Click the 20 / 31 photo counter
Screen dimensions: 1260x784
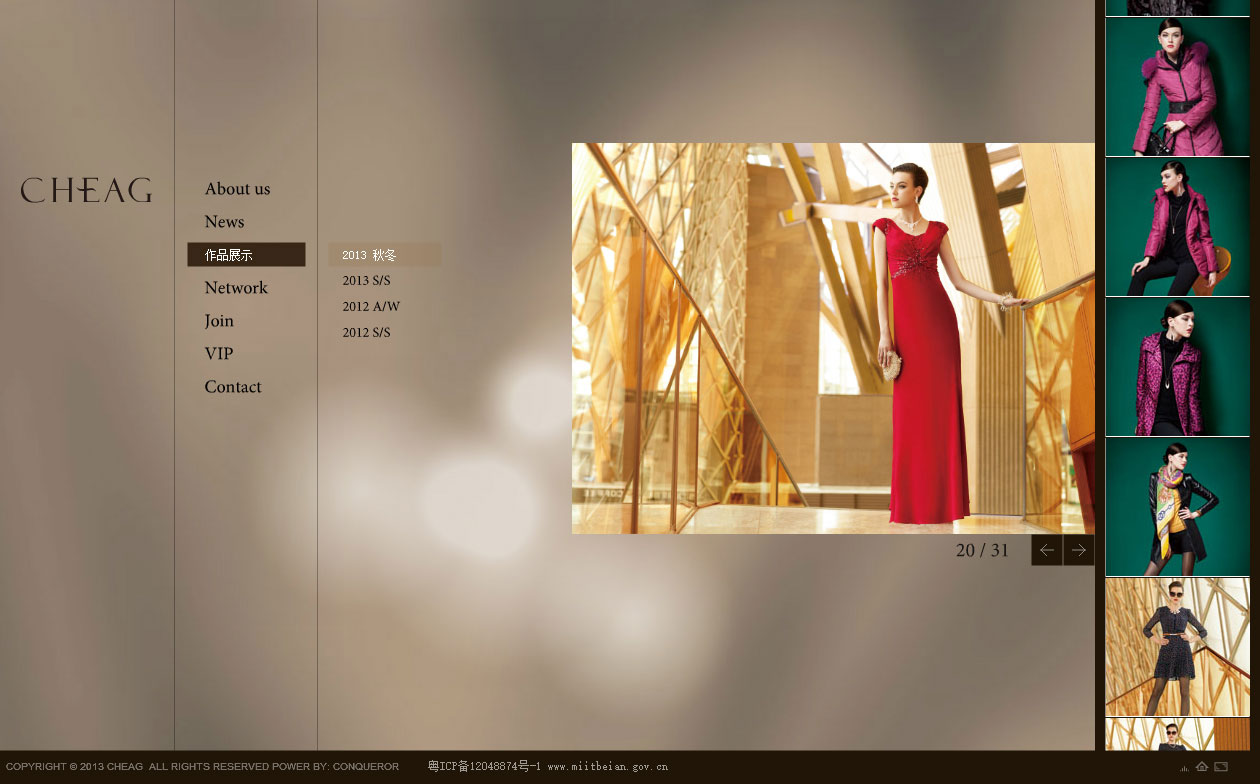982,550
